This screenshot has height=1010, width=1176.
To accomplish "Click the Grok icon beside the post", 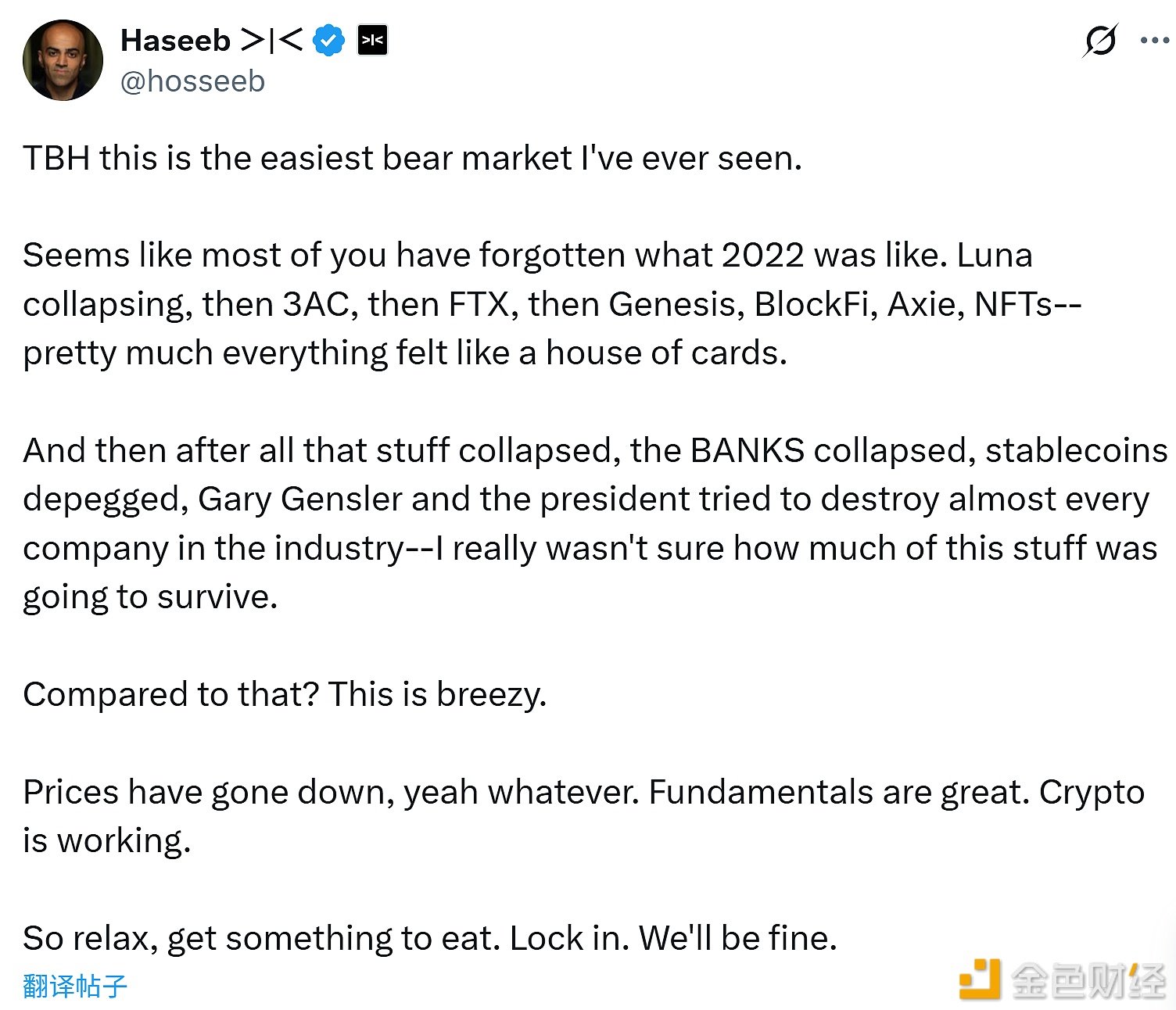I will pos(1100,41).
